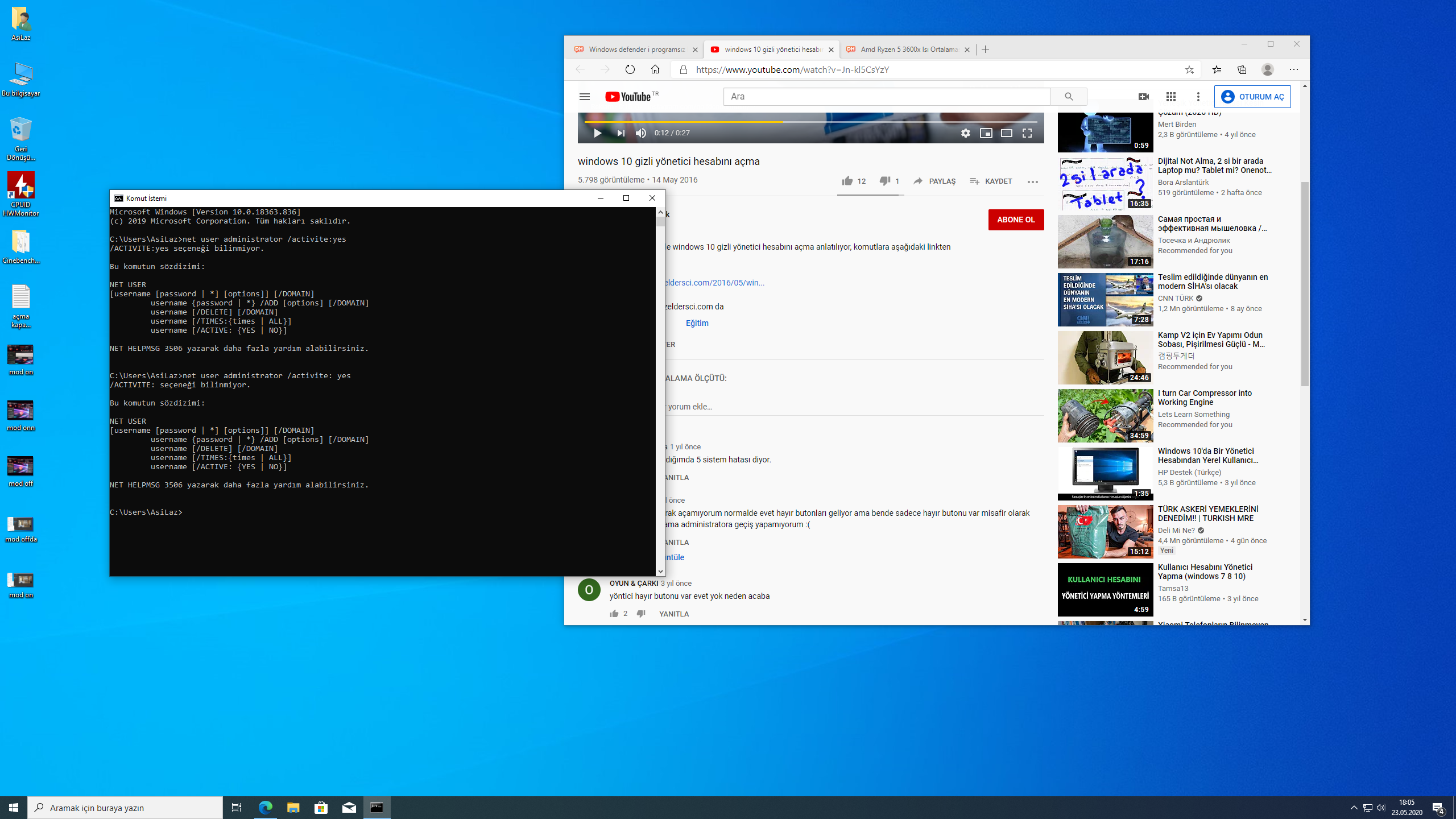This screenshot has height=819, width=1456.
Task: Open Task View on taskbar
Action: 237,808
